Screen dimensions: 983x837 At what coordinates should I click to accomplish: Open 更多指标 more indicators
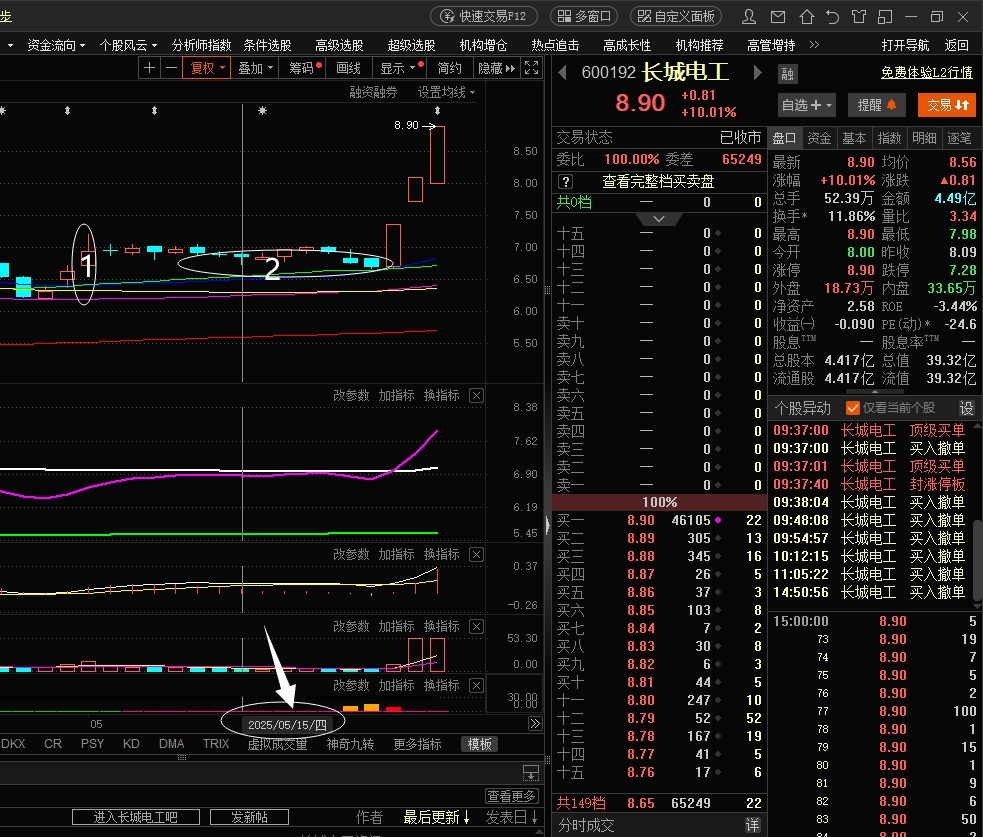pyautogui.click(x=417, y=744)
